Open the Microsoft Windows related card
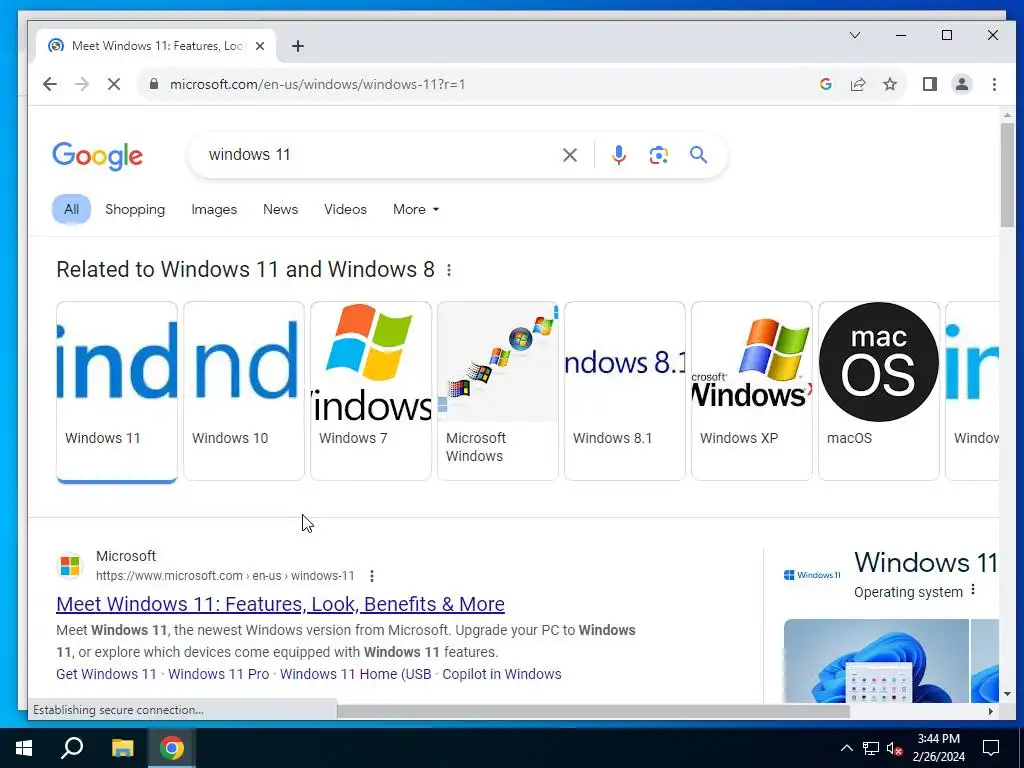This screenshot has height=768, width=1024. tap(498, 391)
